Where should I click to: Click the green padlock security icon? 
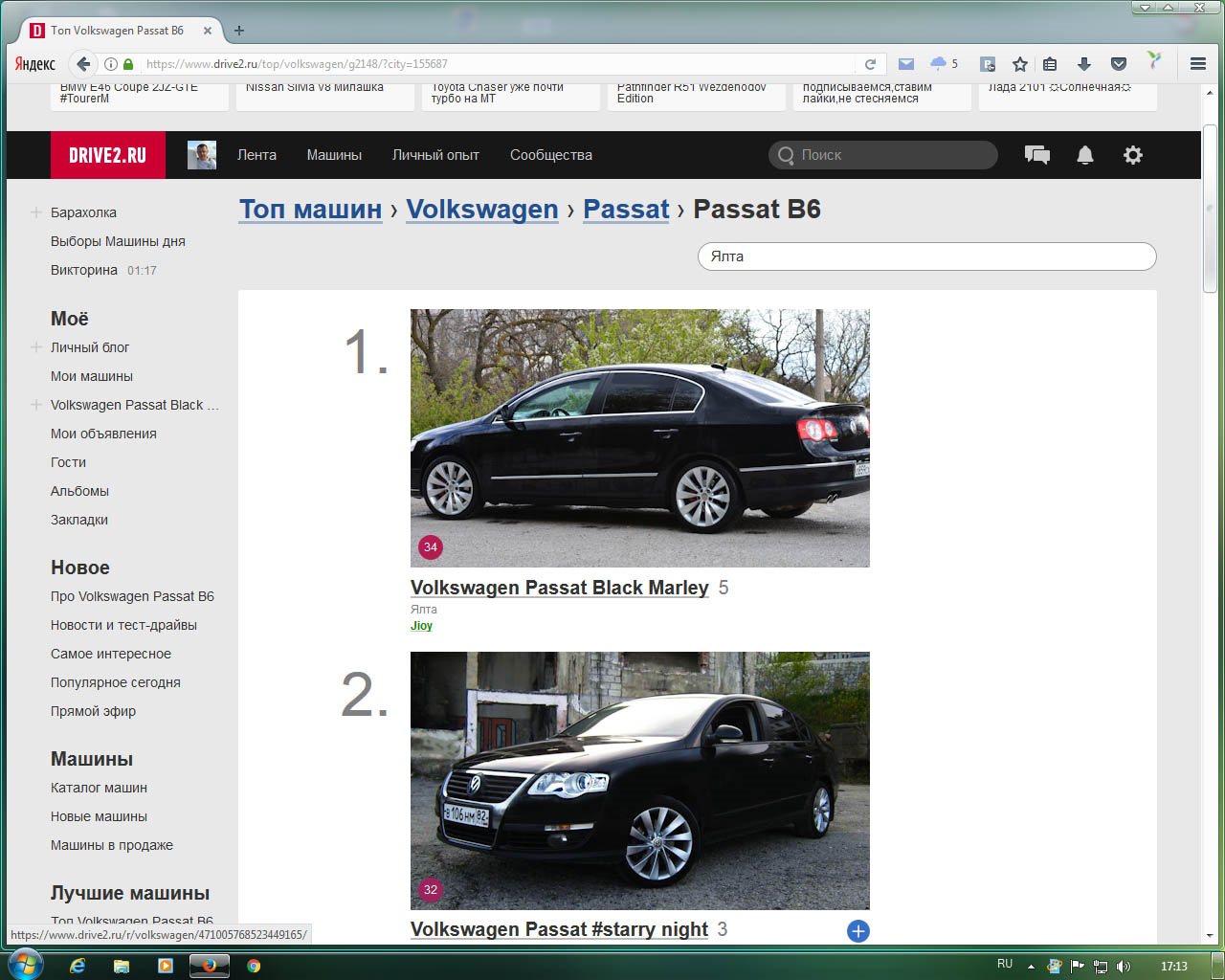[x=128, y=64]
